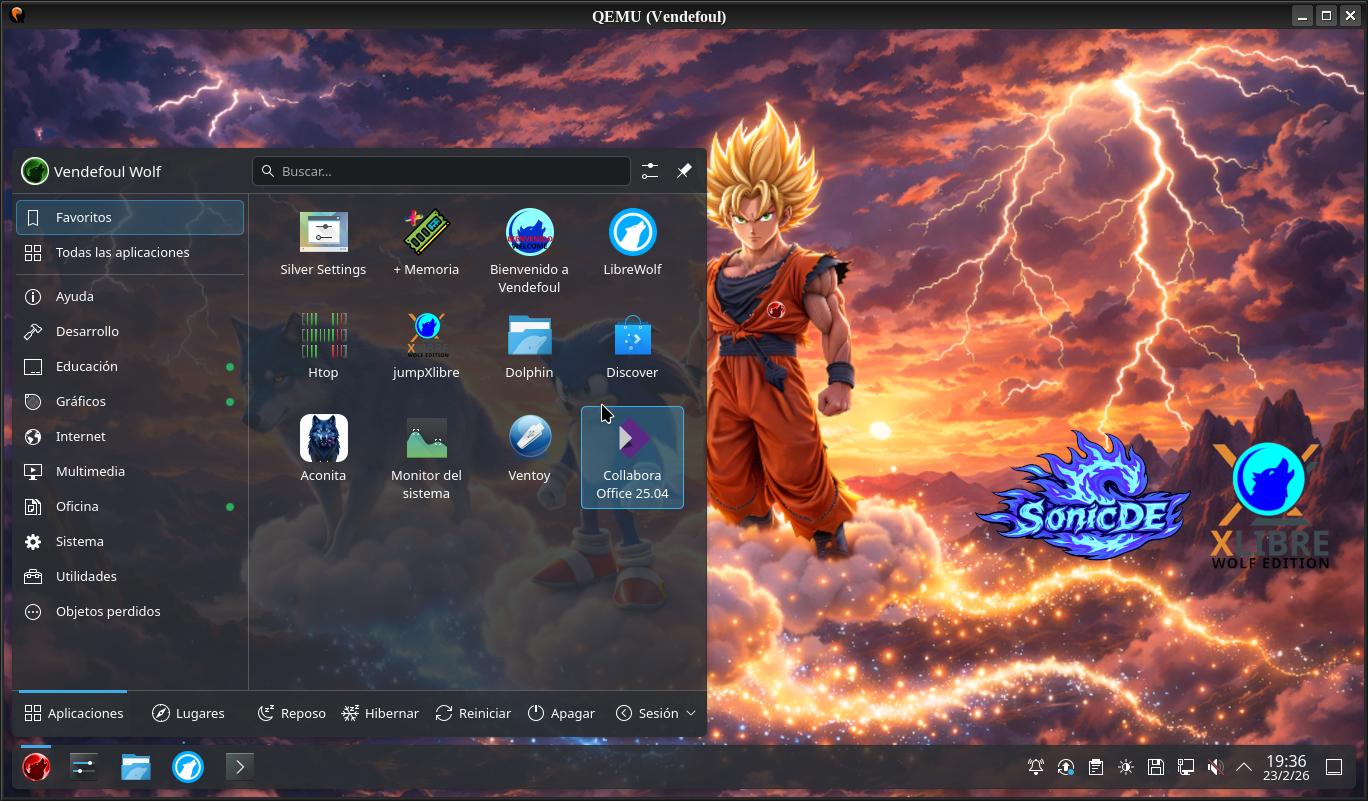Launch Discover software store

coord(632,336)
